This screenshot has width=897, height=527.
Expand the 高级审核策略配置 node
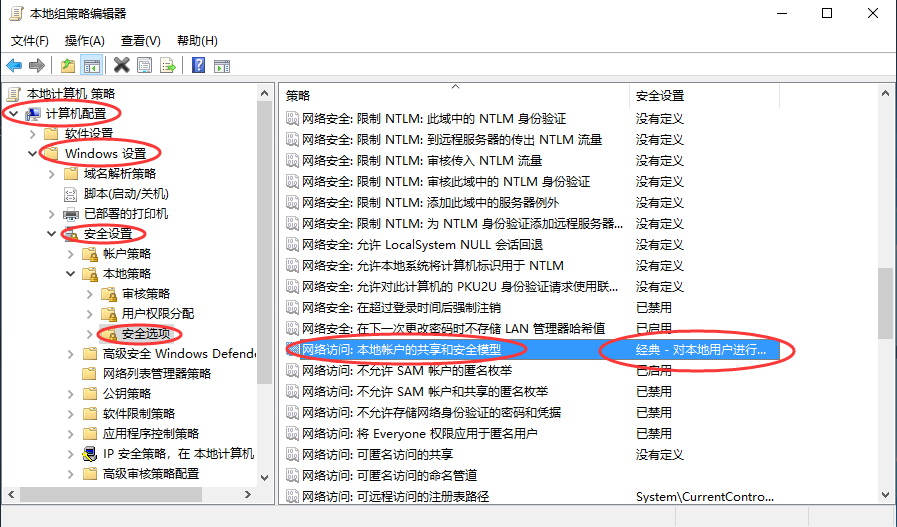[x=70, y=474]
